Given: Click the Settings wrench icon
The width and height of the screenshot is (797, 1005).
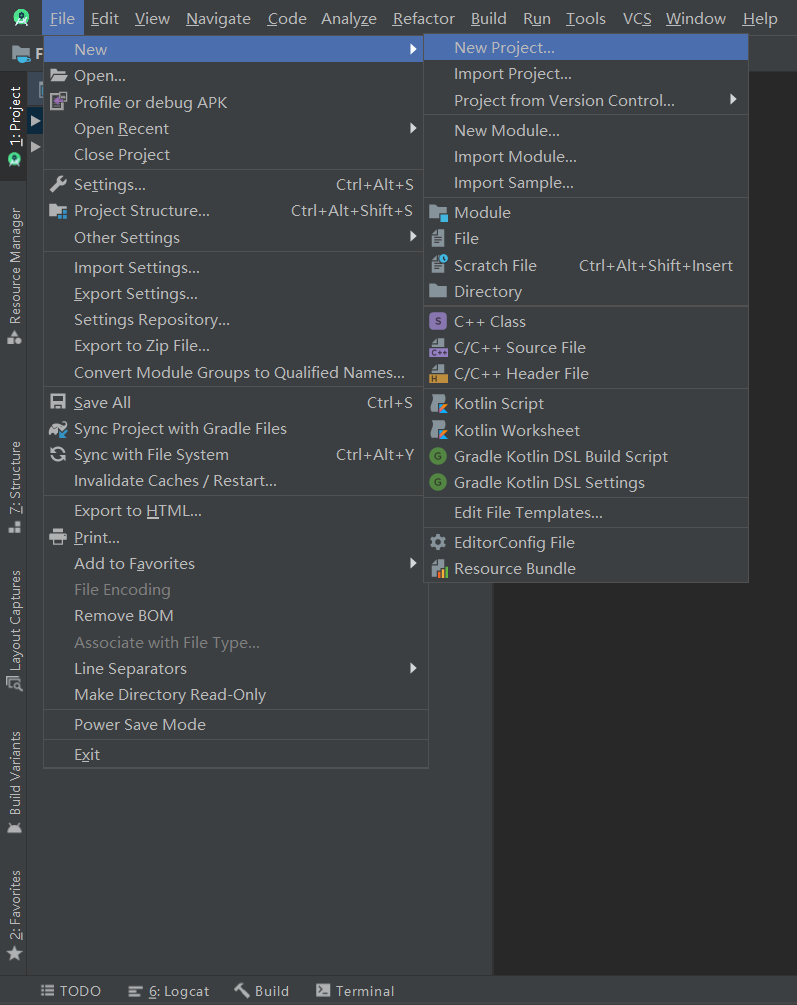Looking at the screenshot, I should click(x=58, y=185).
